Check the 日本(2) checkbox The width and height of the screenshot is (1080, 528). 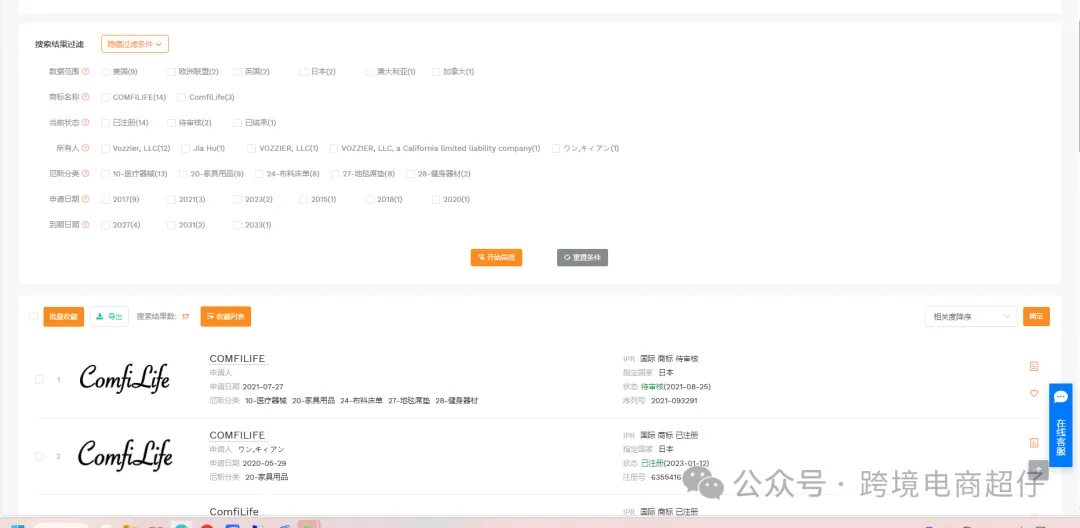[x=304, y=72]
